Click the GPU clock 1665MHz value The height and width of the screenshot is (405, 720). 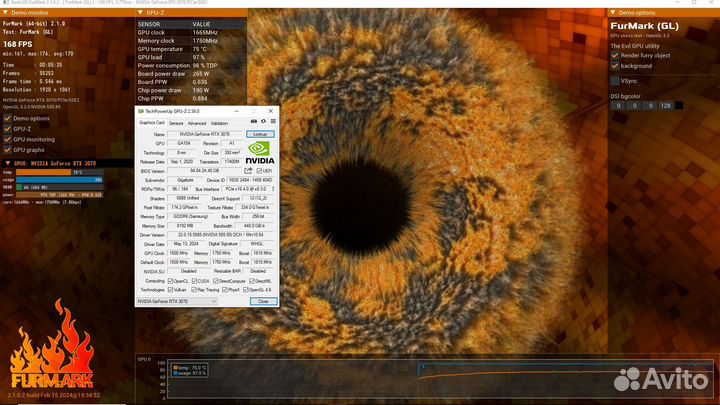(205, 33)
